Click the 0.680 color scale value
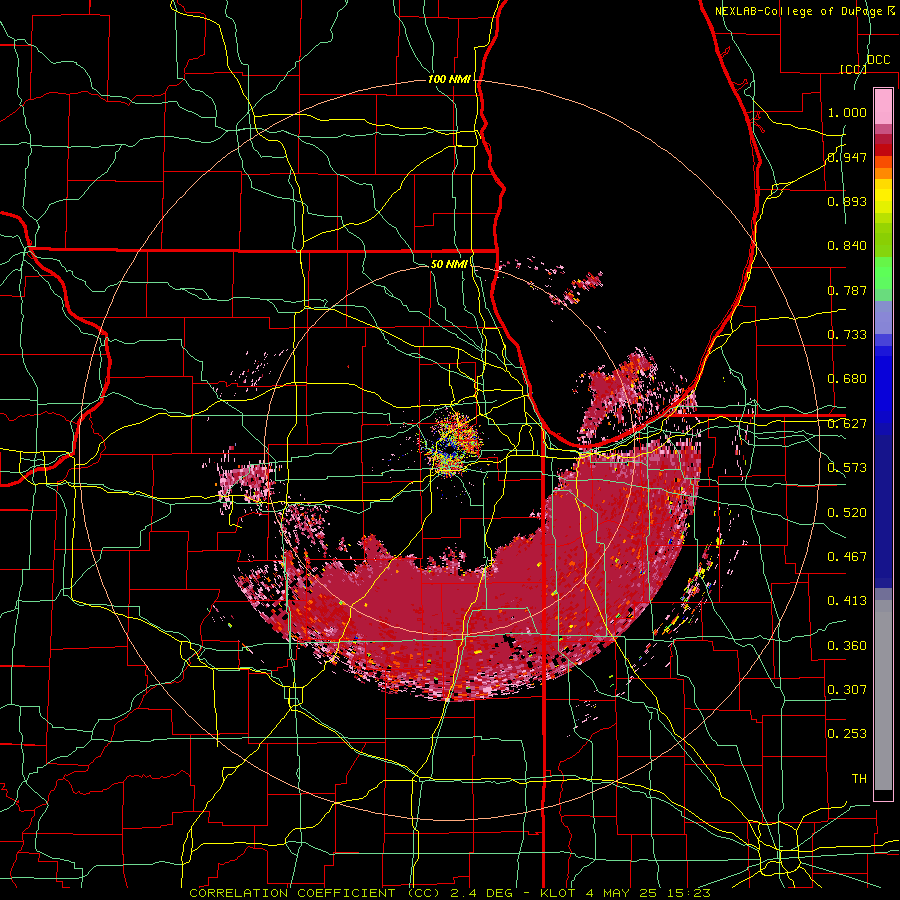This screenshot has width=900, height=900. coord(847,379)
